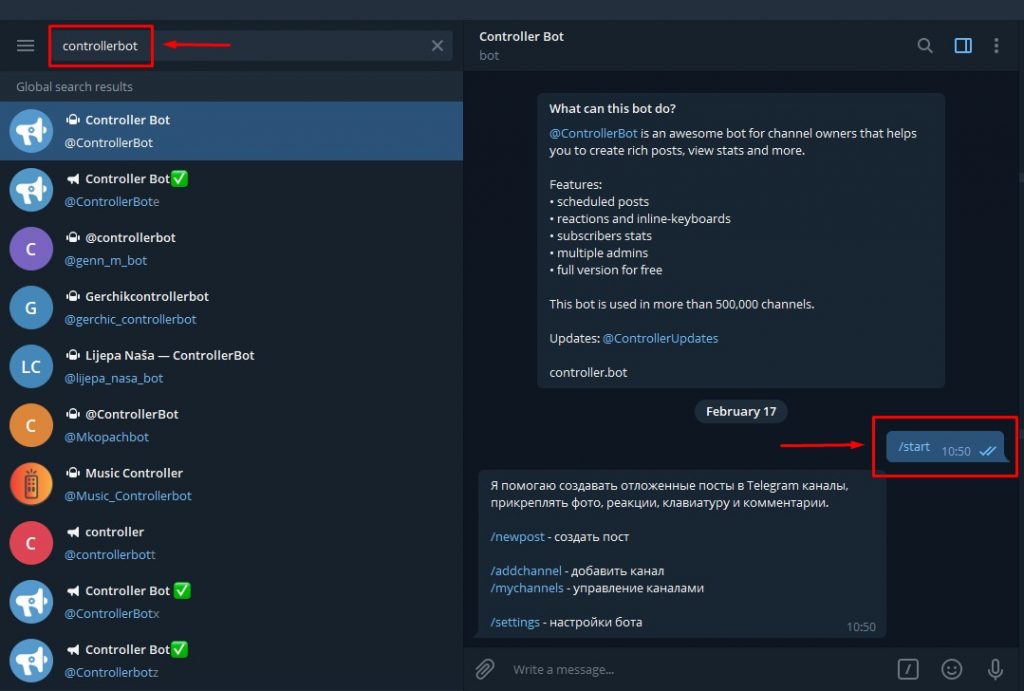Select Controller Bot @ControllerBot result

point(231,131)
